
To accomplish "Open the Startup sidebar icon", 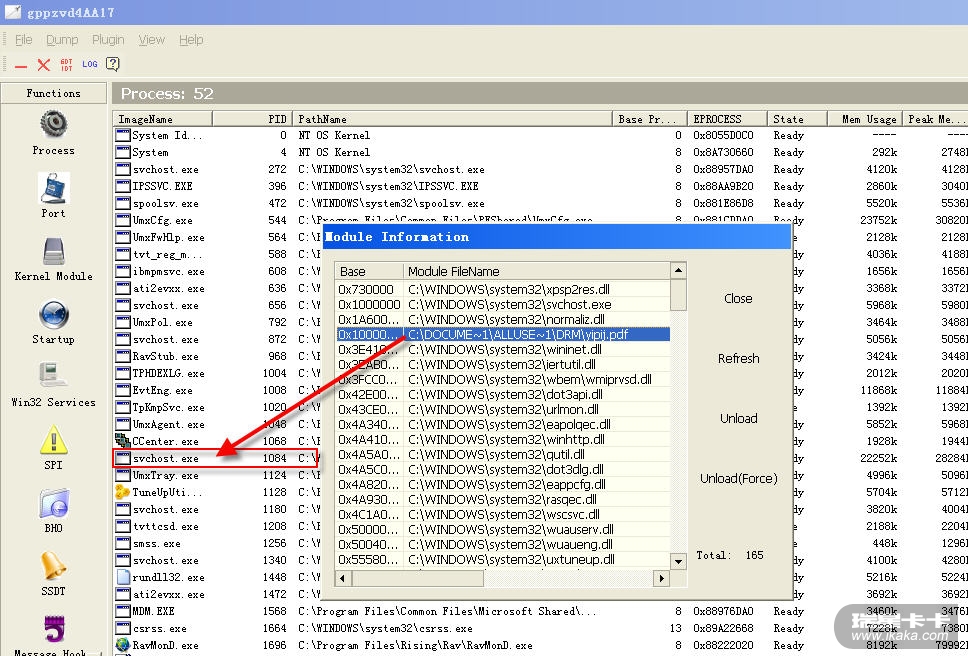I will (x=53, y=315).
